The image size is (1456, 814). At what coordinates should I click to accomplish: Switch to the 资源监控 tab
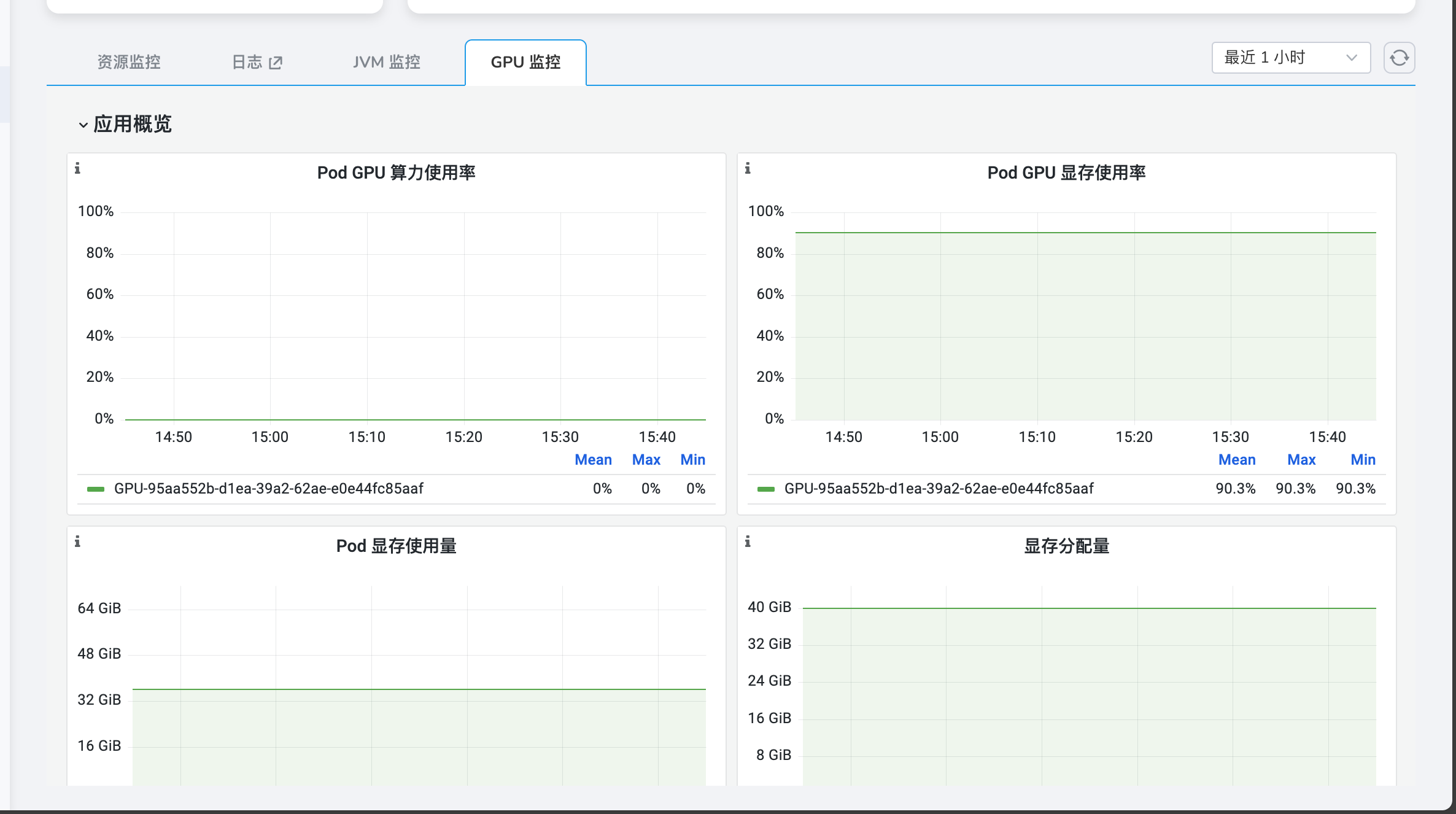(129, 62)
